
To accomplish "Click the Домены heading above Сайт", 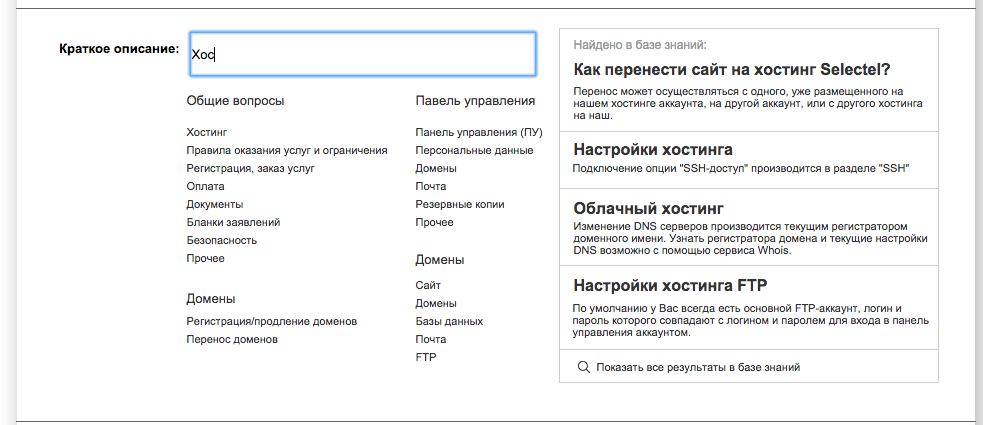I will click(x=439, y=260).
